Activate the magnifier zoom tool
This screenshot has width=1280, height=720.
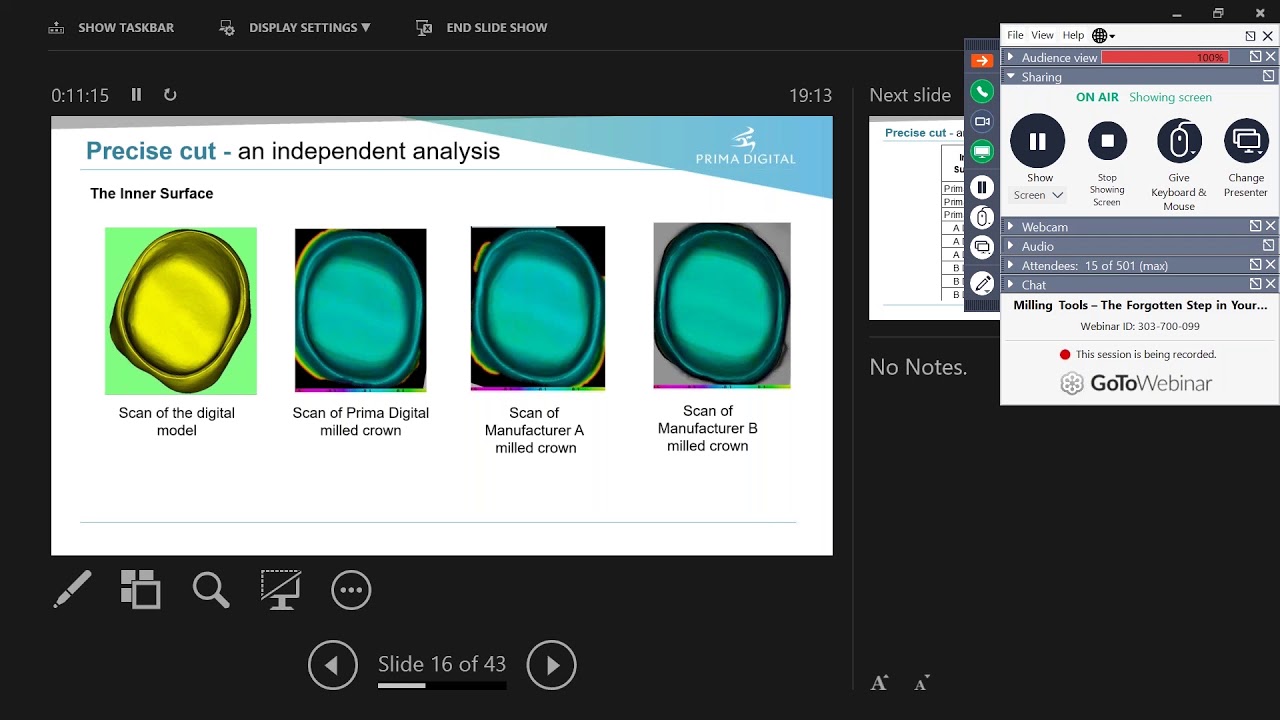coord(211,590)
